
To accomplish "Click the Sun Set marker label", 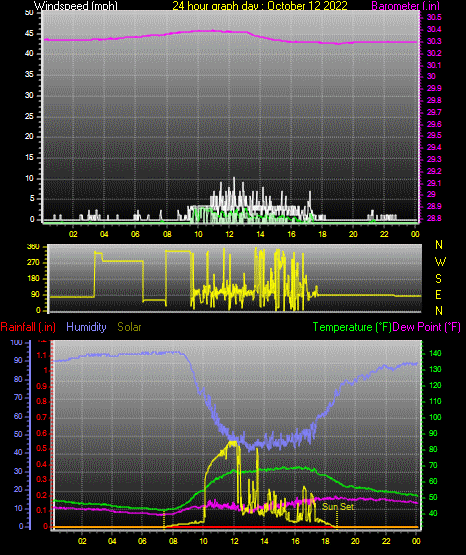I will [x=338, y=507].
